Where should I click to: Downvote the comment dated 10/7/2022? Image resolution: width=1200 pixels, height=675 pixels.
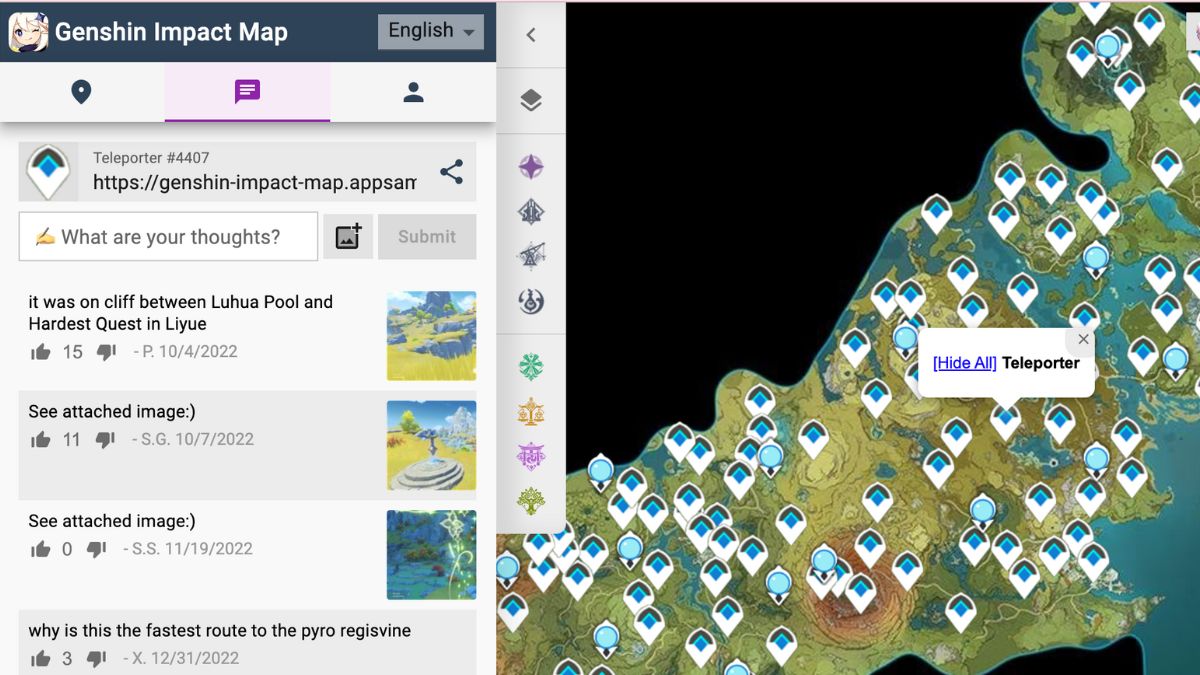(106, 440)
